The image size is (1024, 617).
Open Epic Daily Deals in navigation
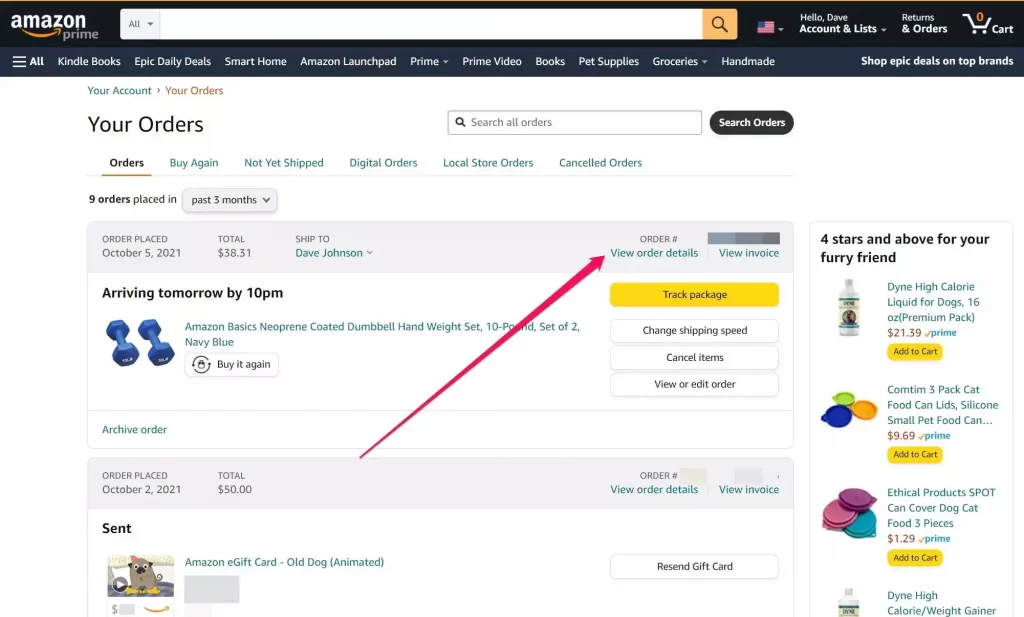click(172, 61)
